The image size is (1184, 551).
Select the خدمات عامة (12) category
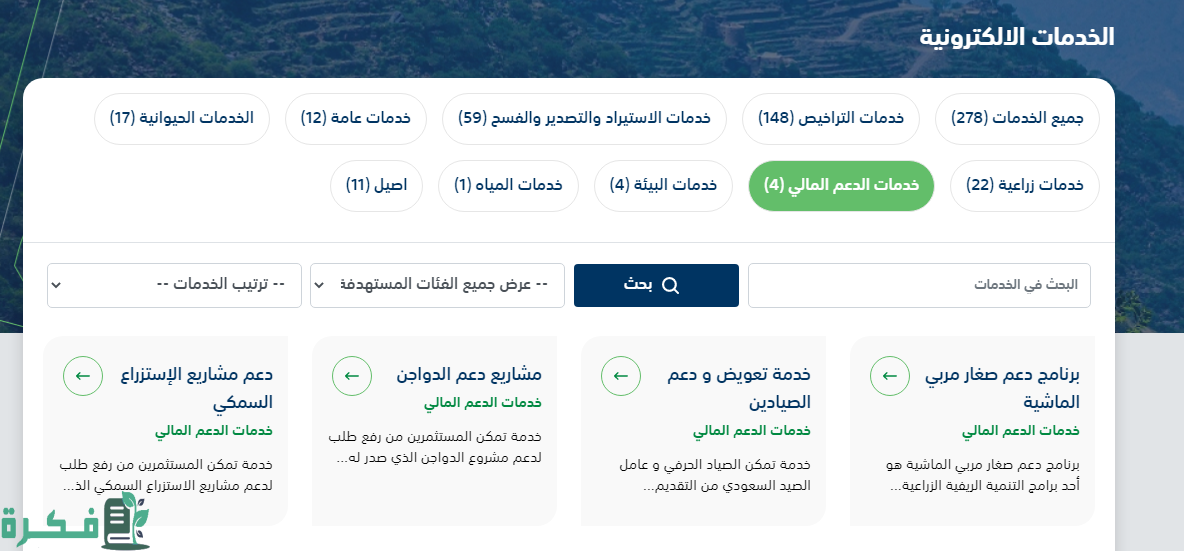click(x=356, y=119)
